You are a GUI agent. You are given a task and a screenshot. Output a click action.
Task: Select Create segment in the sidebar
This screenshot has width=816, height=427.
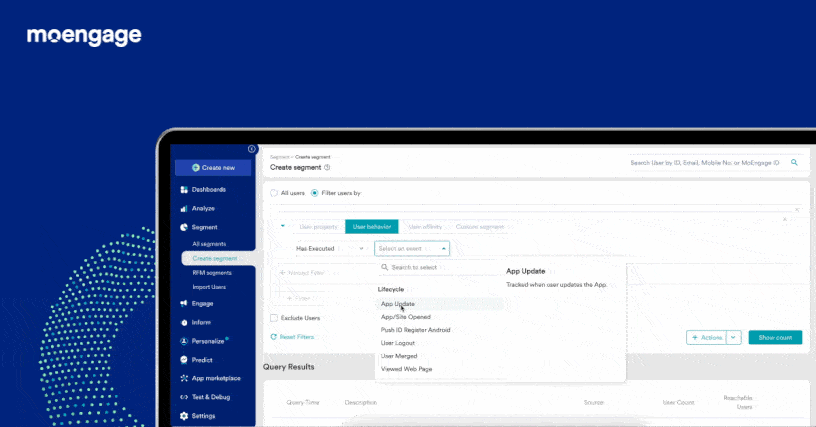(x=214, y=258)
